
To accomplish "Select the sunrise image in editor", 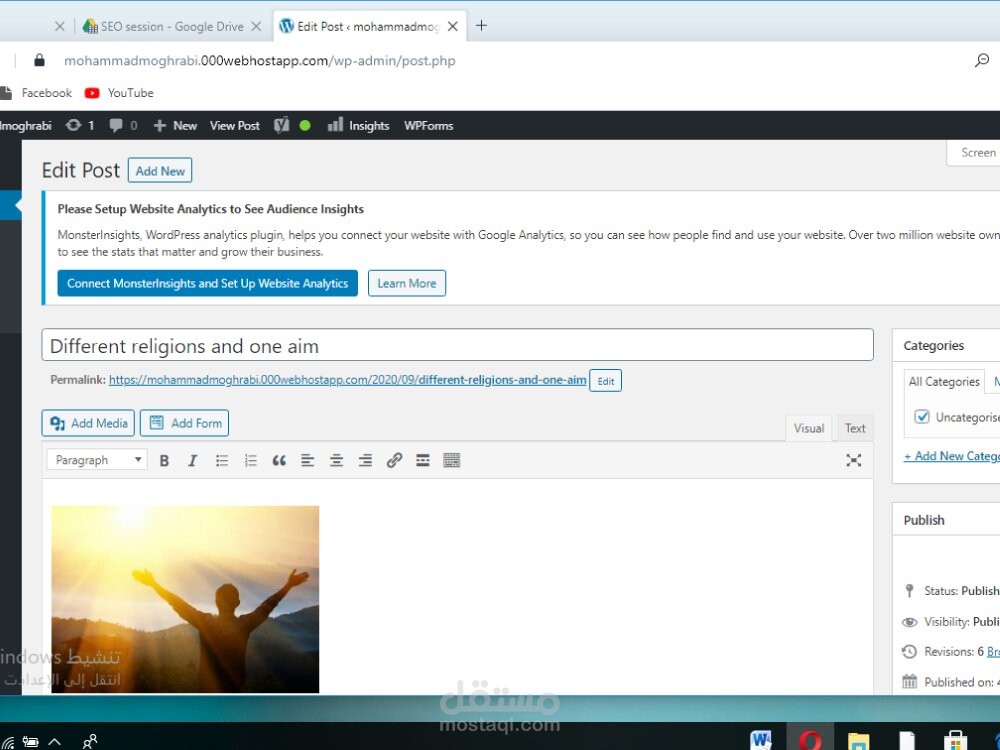I will [185, 599].
